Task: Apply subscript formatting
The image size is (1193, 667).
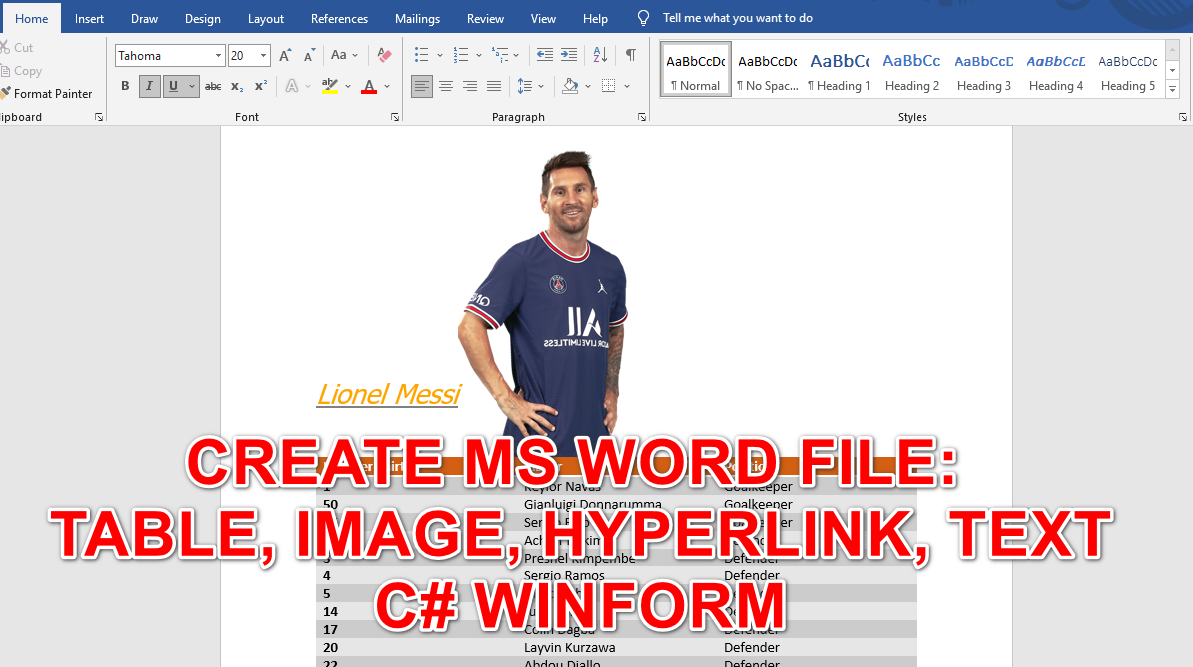Action: tap(236, 86)
